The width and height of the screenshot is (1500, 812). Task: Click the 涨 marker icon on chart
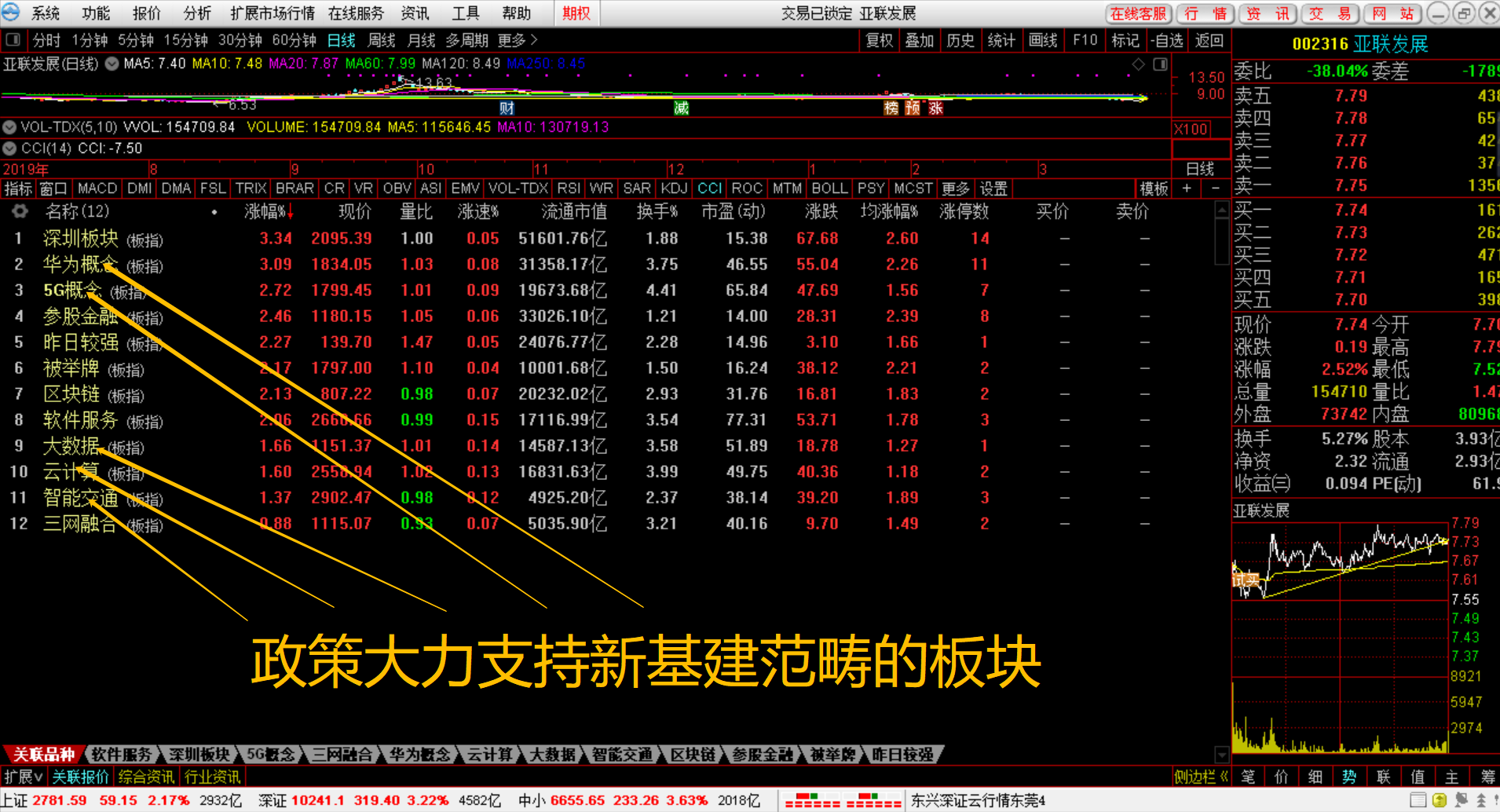(935, 108)
